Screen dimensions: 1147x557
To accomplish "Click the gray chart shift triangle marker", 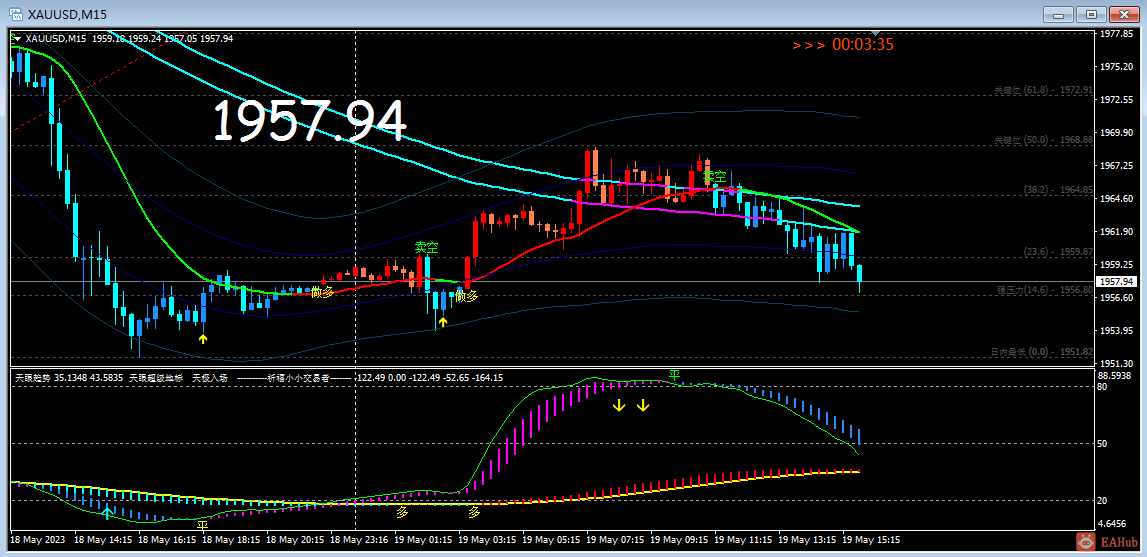I will [x=876, y=34].
